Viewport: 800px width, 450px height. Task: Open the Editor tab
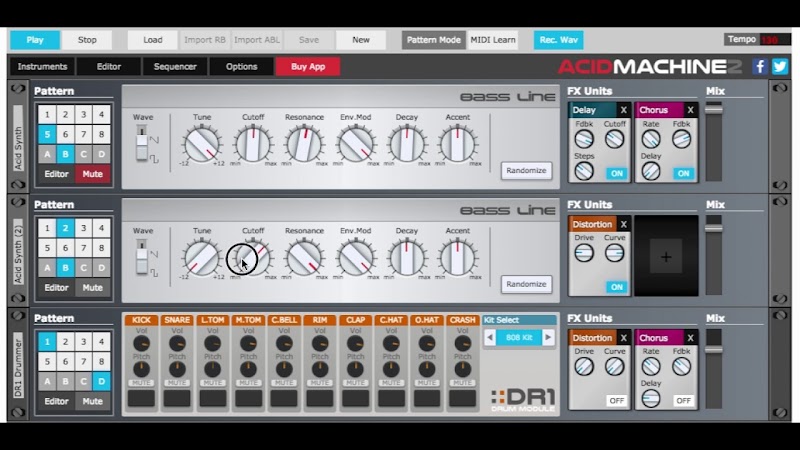tap(109, 66)
